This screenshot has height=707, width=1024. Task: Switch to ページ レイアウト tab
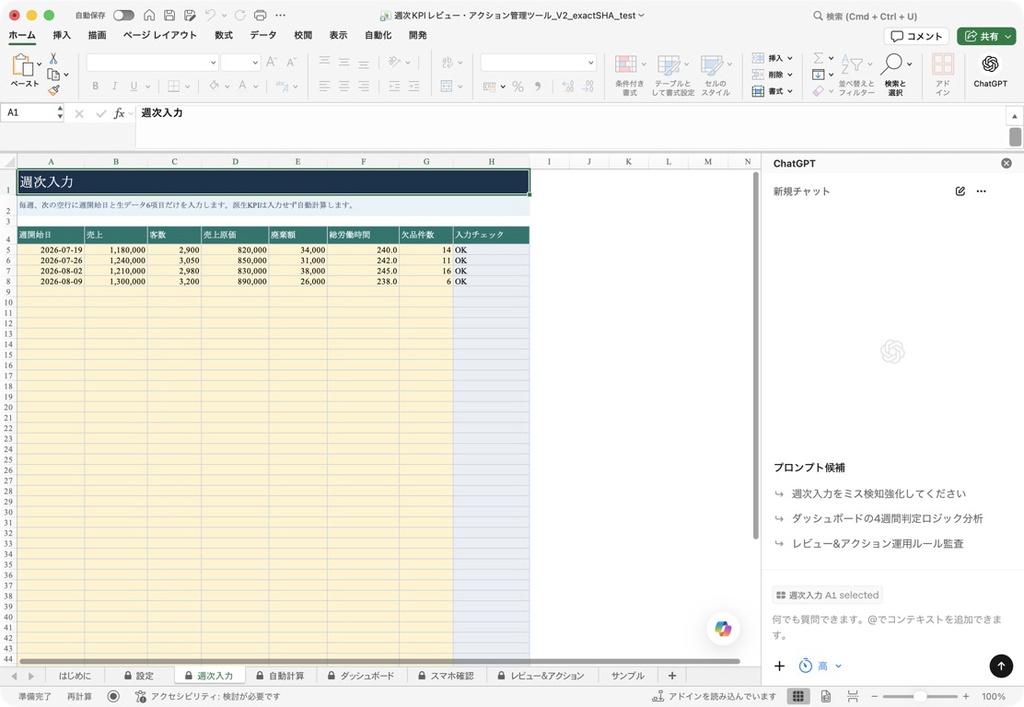pos(159,35)
